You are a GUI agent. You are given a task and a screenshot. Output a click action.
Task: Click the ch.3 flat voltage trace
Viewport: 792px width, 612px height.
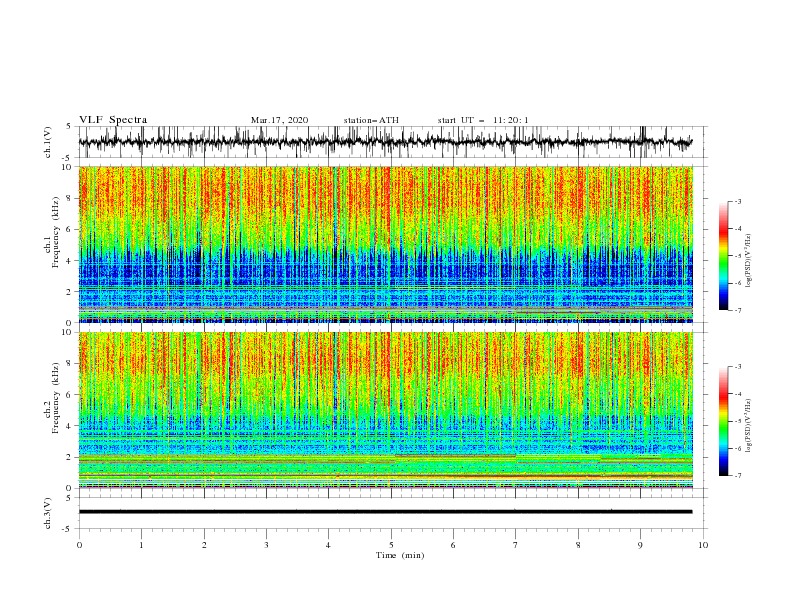(385, 512)
